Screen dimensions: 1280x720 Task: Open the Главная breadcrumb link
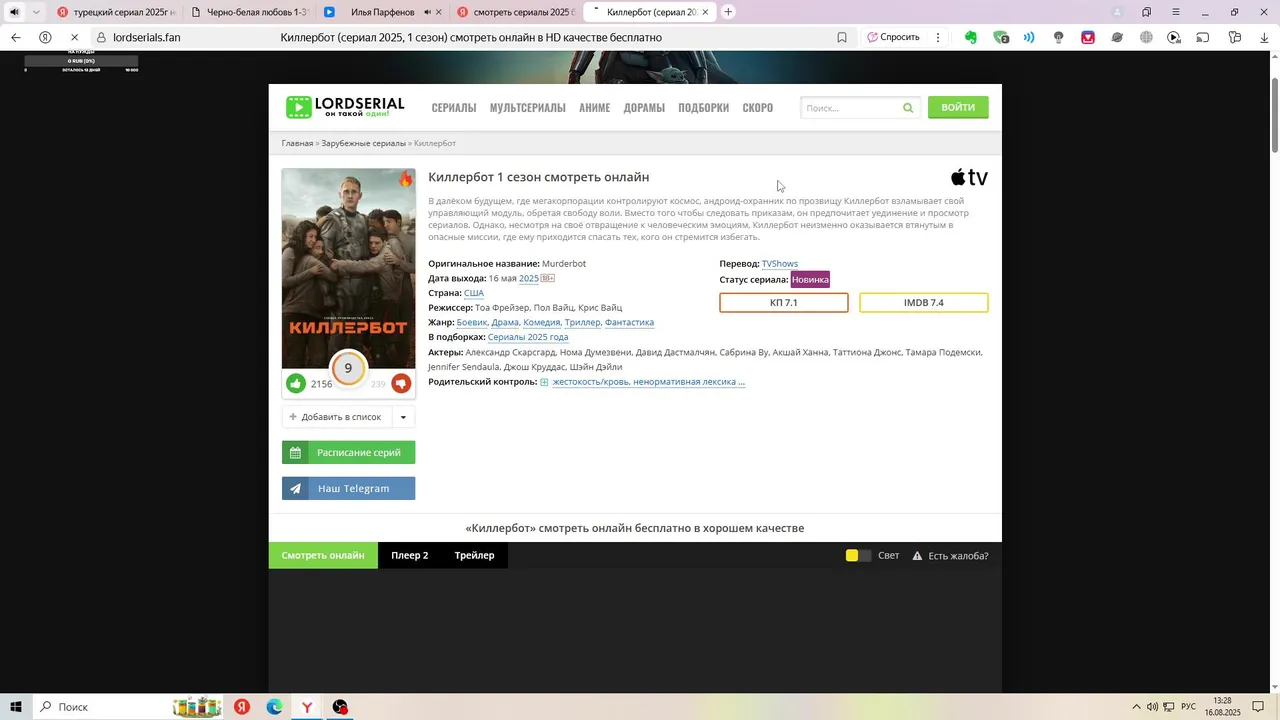tap(297, 143)
